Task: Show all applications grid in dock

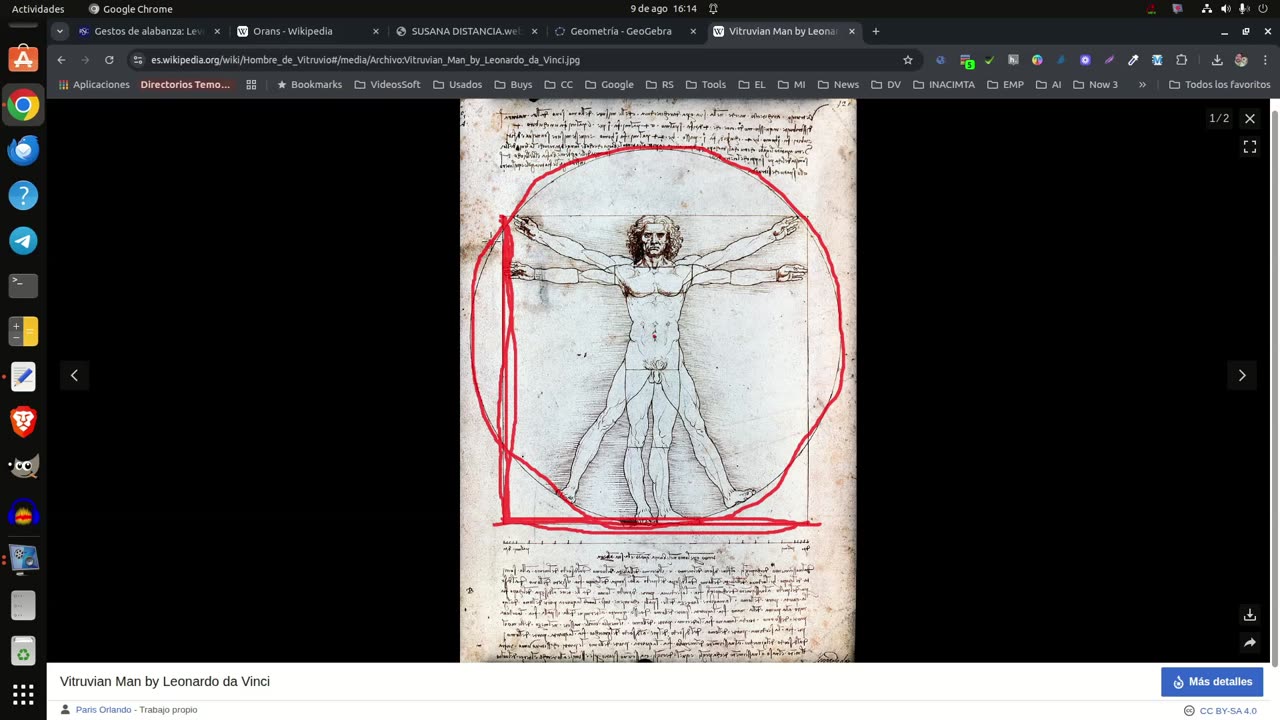Action: tap(23, 695)
